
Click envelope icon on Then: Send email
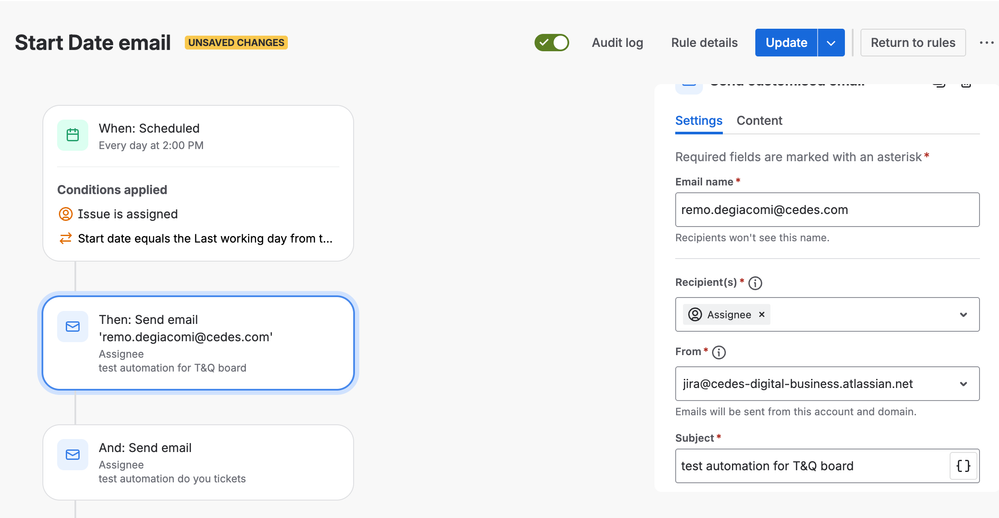tap(73, 326)
